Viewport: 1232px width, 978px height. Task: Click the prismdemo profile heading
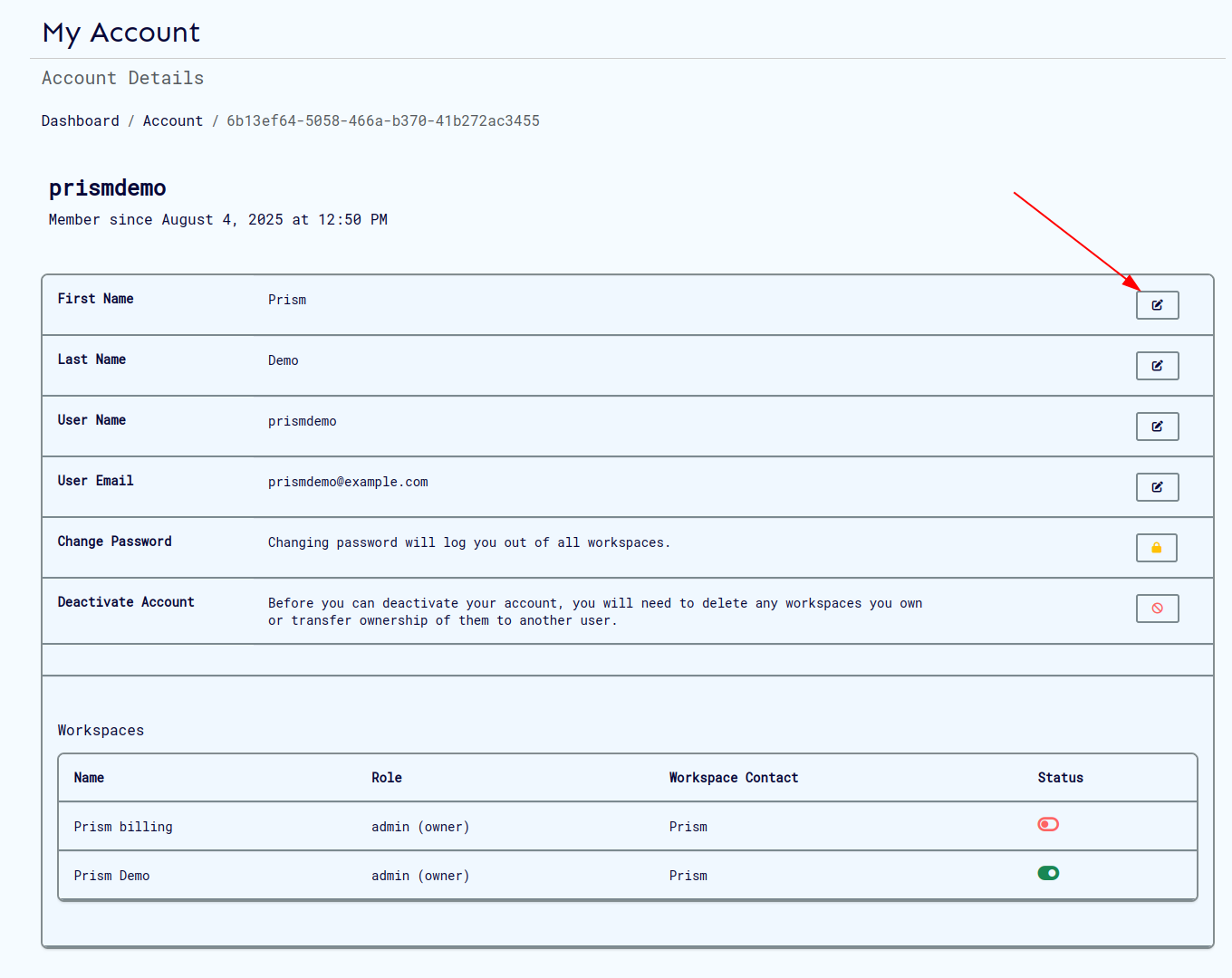pos(107,188)
